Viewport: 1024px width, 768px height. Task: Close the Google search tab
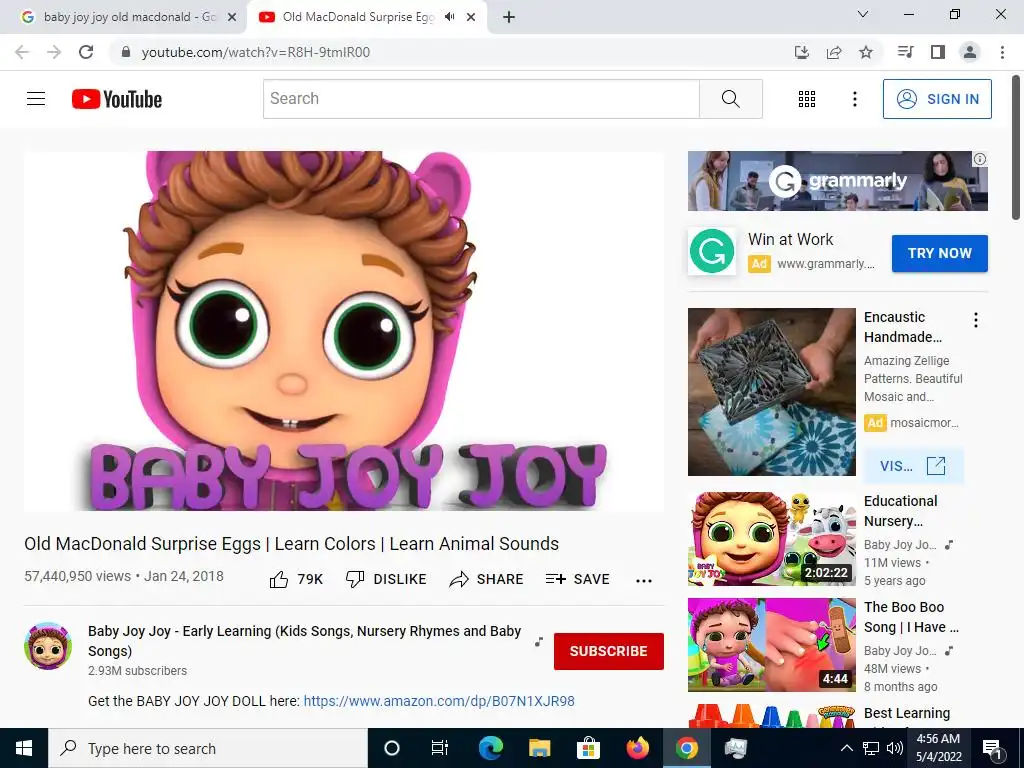click(232, 18)
